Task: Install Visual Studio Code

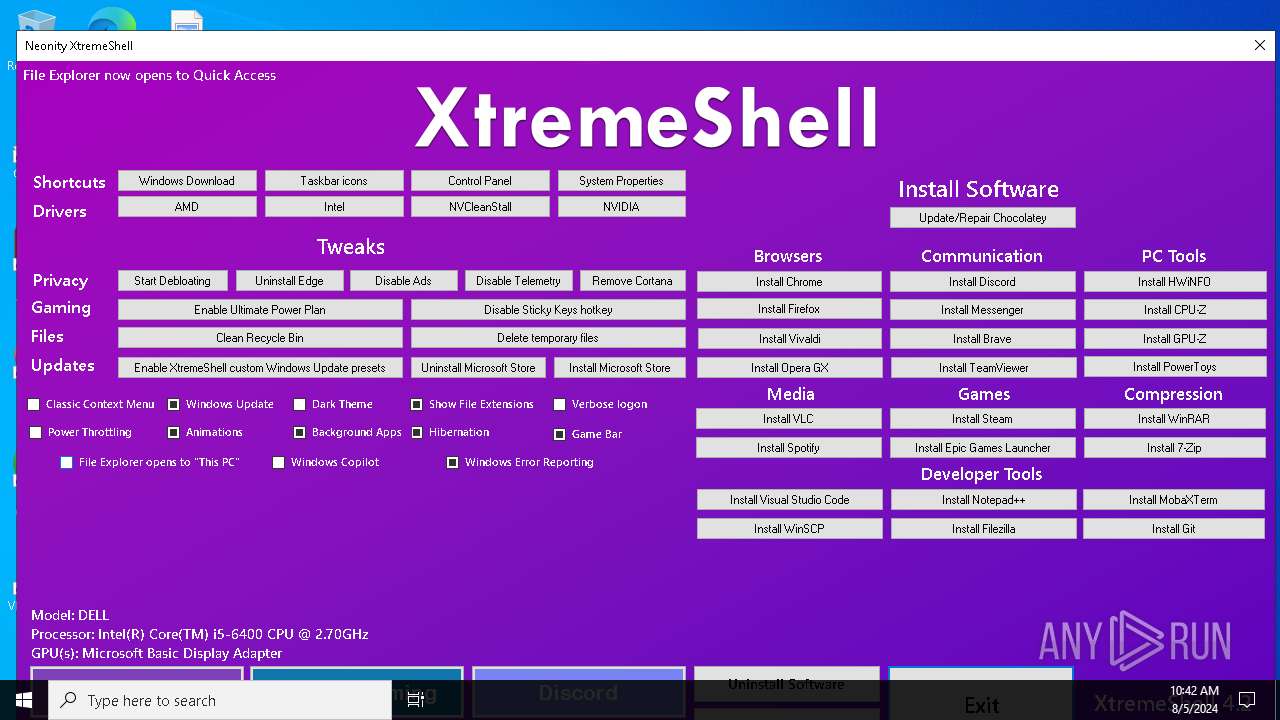Action: 789,500
